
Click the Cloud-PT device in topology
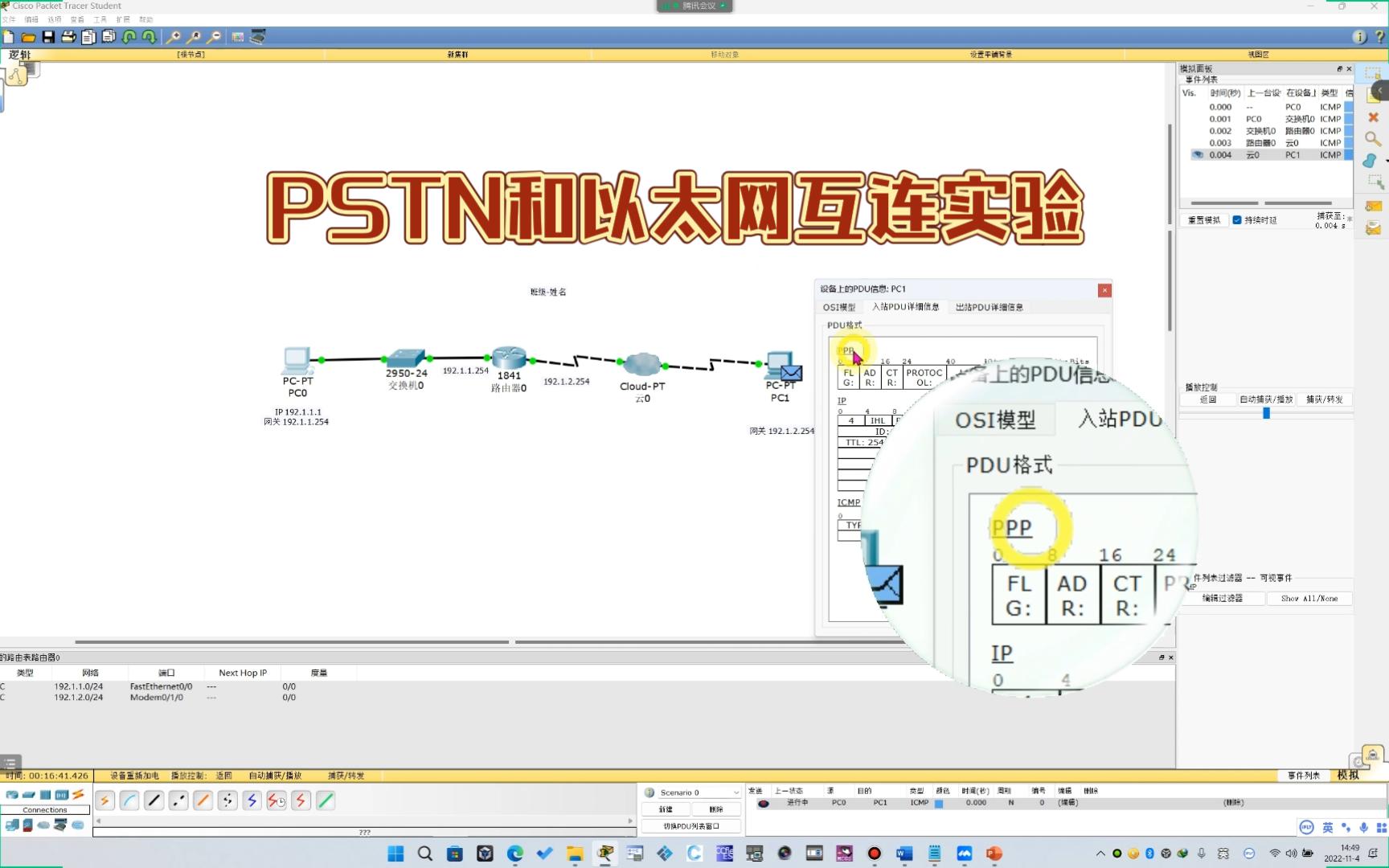click(x=641, y=364)
